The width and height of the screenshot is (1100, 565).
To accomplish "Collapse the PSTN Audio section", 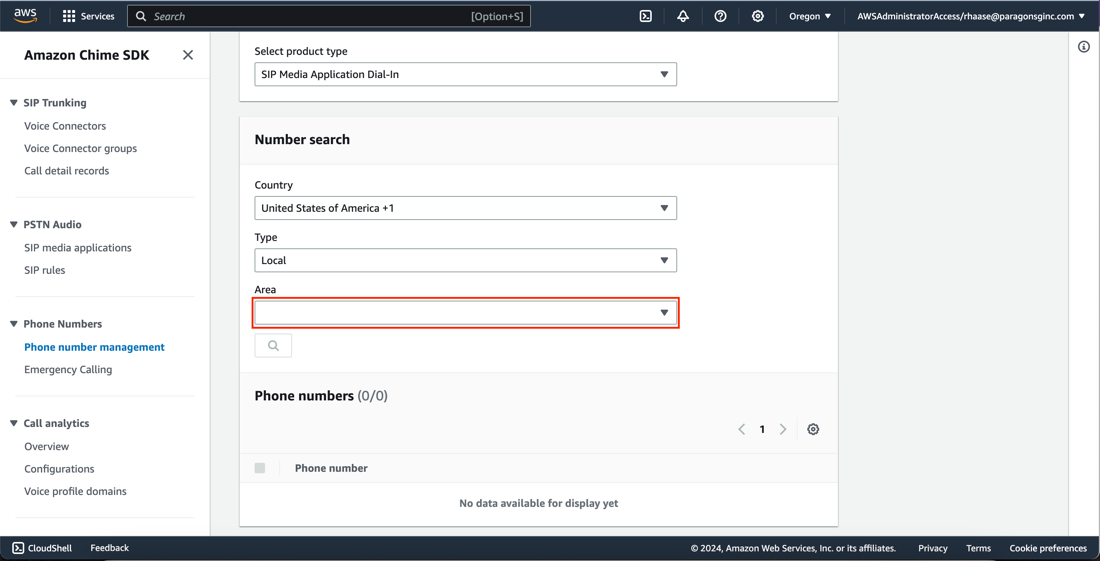I will [x=14, y=225].
